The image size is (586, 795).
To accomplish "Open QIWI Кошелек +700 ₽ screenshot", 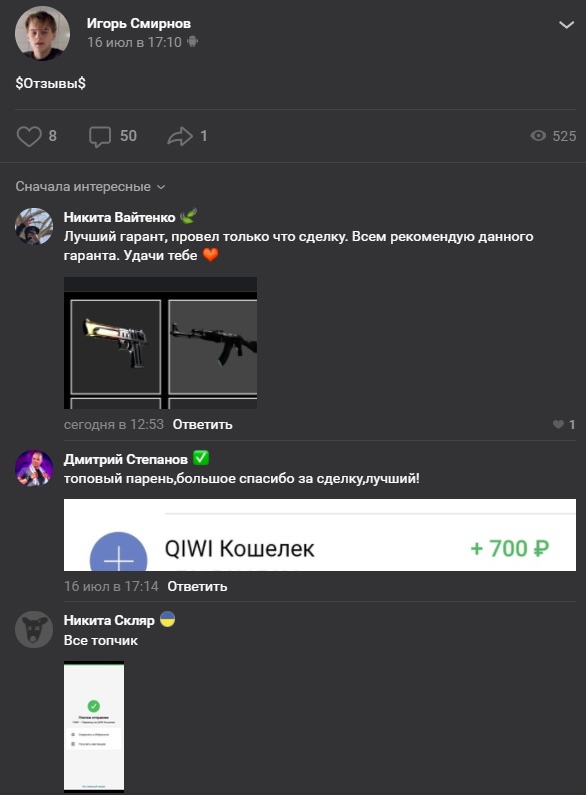I will point(320,535).
